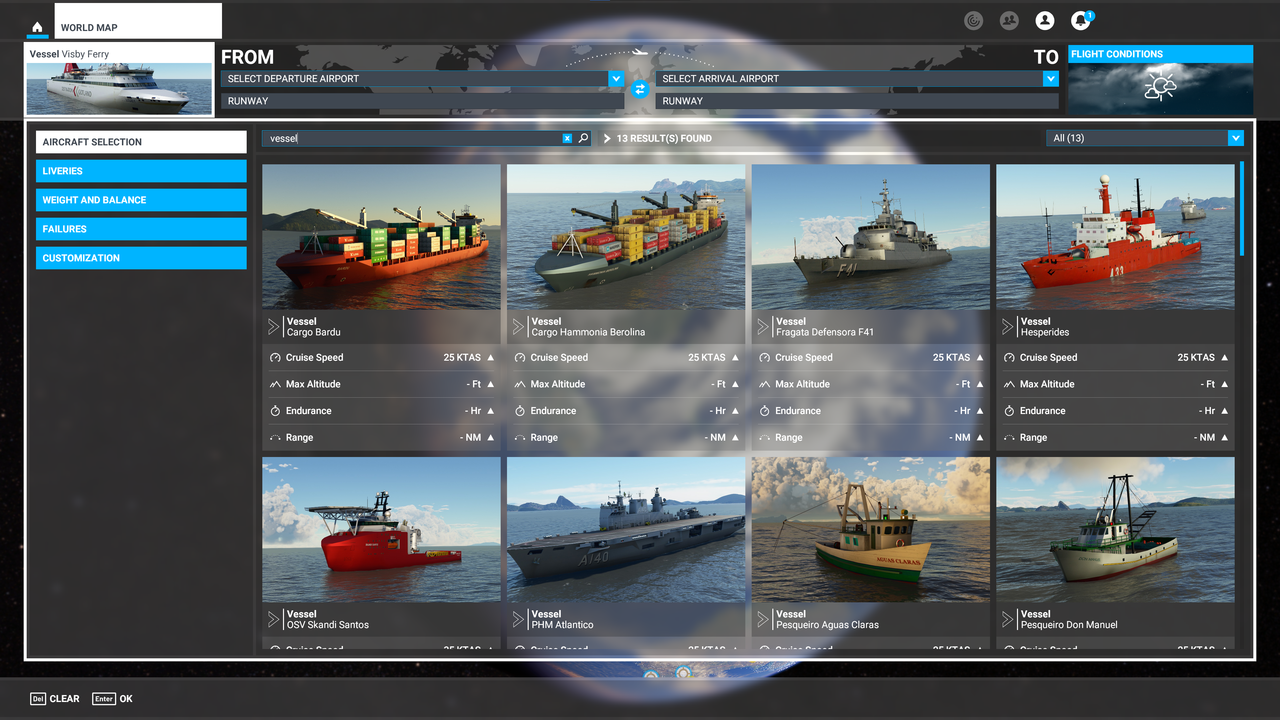Image resolution: width=1280 pixels, height=720 pixels.
Task: Click the home icon in the top-left corner
Action: point(37,28)
